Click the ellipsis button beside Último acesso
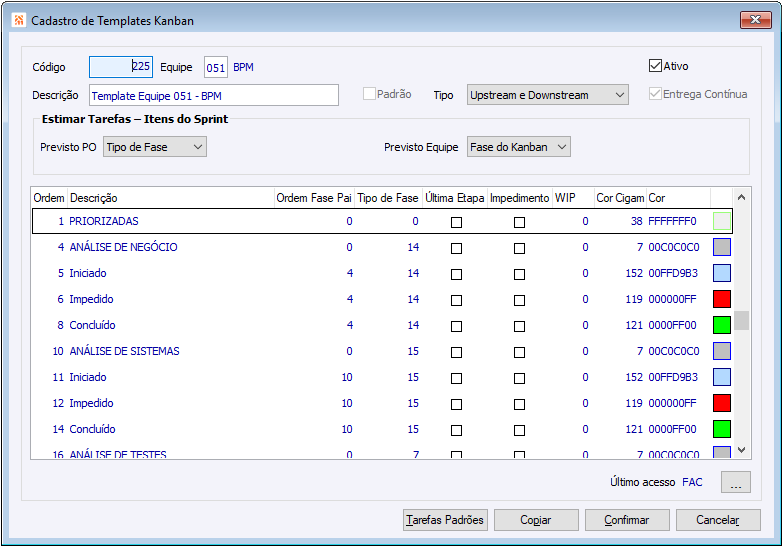Viewport: 783px width, 546px height. (x=736, y=482)
